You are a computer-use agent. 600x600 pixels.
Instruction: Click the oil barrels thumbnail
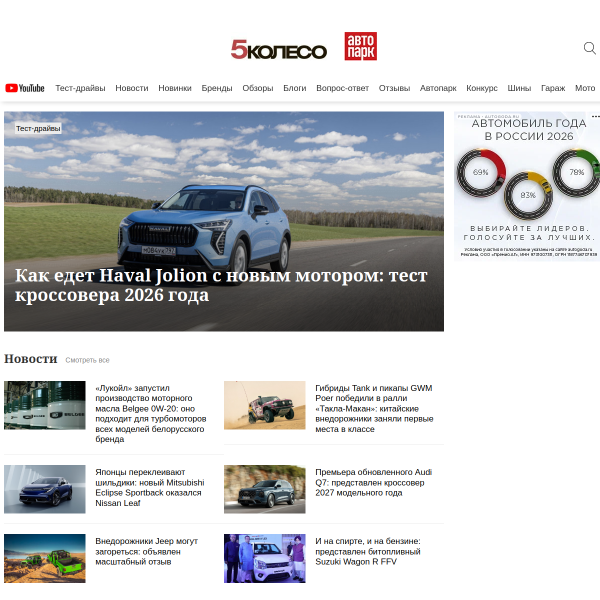pyautogui.click(x=45, y=405)
